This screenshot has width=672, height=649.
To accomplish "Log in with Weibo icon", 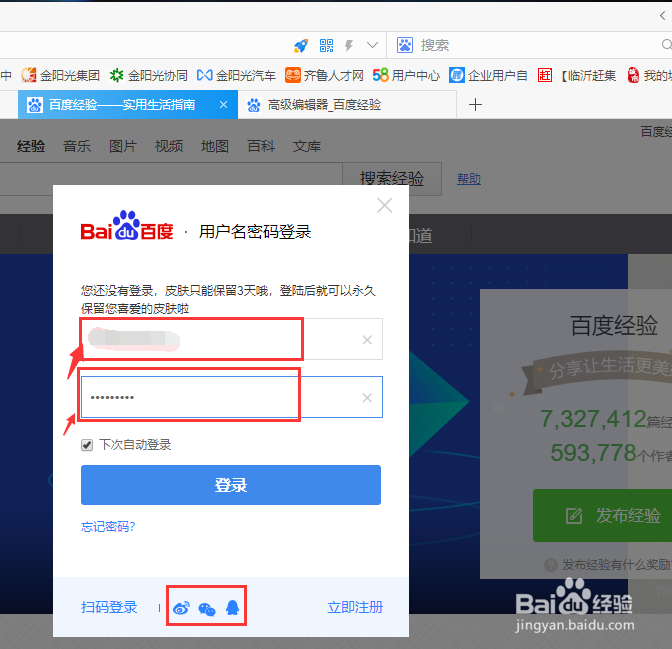I will tap(181, 608).
